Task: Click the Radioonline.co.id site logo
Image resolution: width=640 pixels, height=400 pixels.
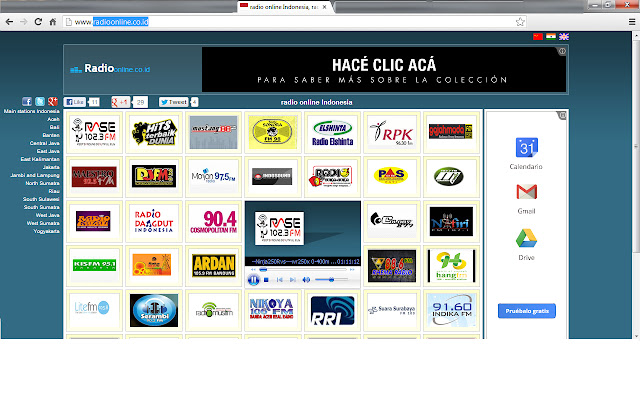Action: tap(110, 69)
